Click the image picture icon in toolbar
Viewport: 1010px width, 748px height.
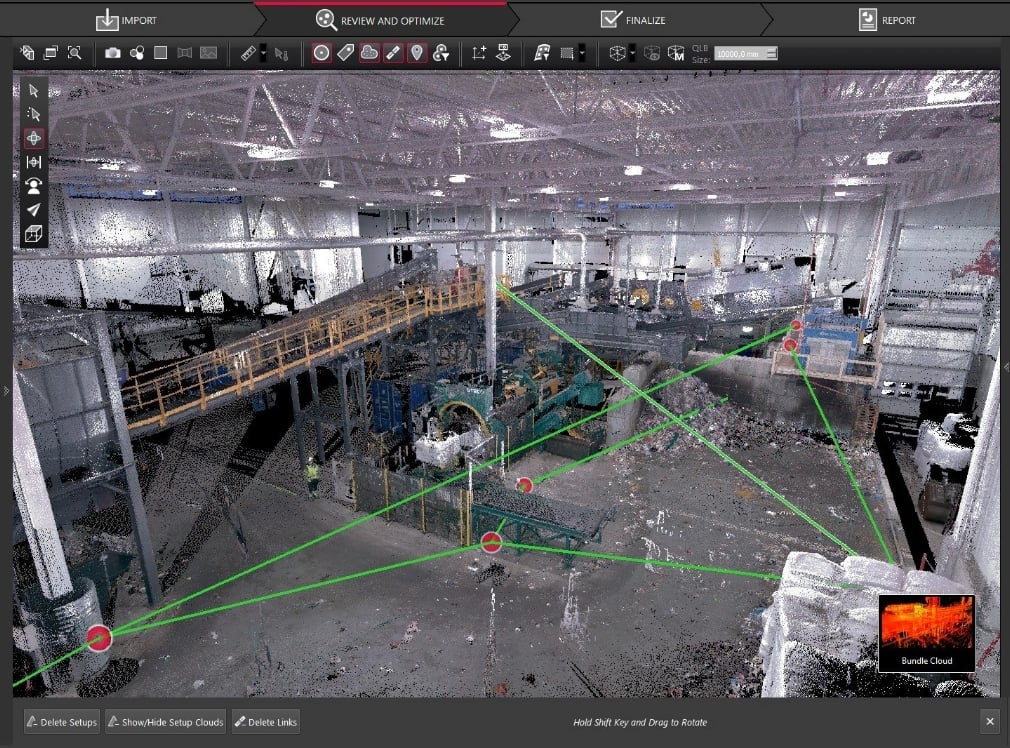click(x=209, y=53)
